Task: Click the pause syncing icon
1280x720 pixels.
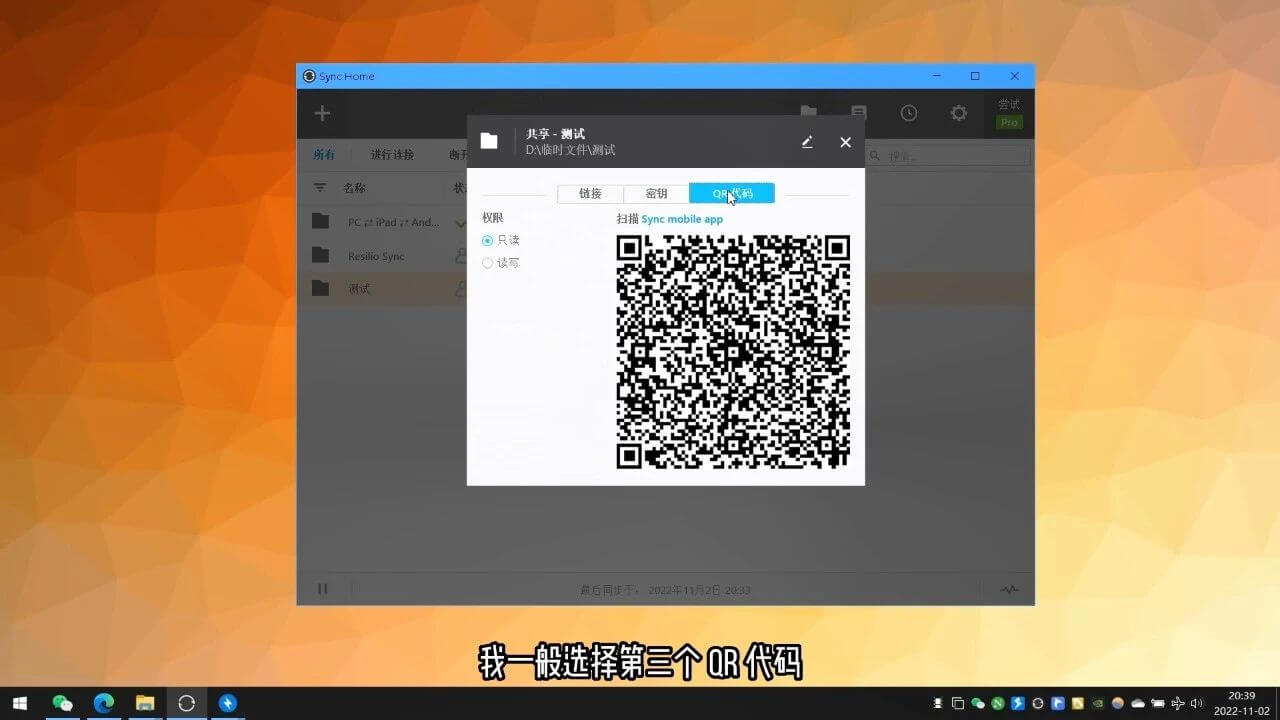Action: click(322, 589)
